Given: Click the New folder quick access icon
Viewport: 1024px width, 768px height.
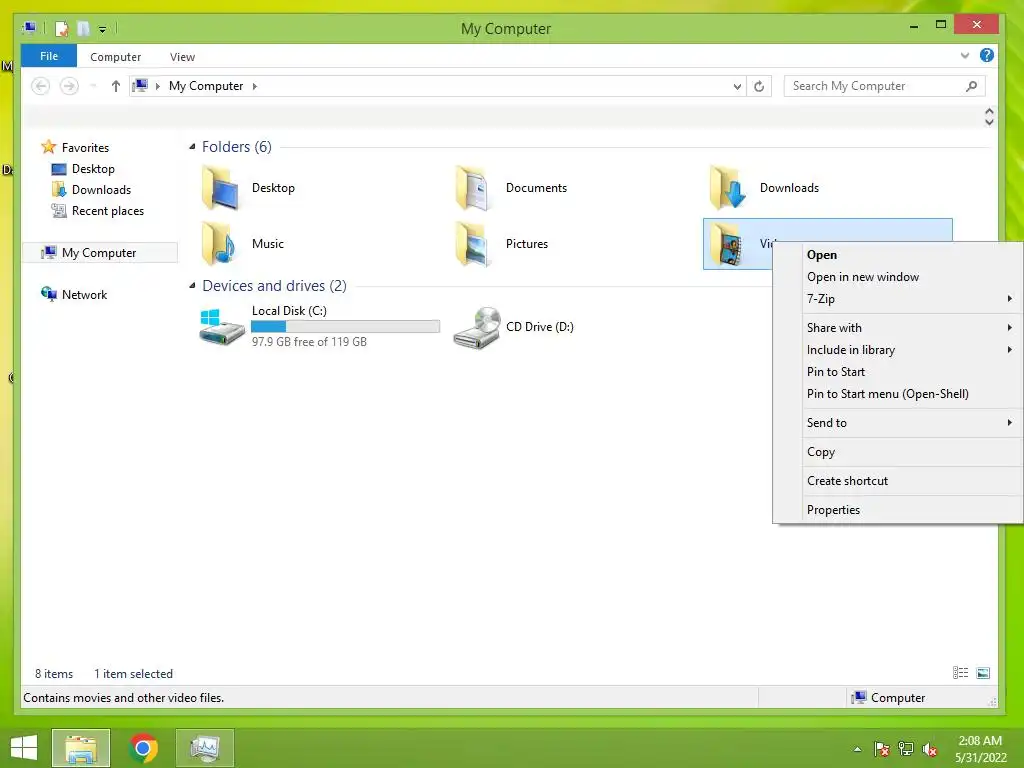Looking at the screenshot, I should [x=84, y=29].
